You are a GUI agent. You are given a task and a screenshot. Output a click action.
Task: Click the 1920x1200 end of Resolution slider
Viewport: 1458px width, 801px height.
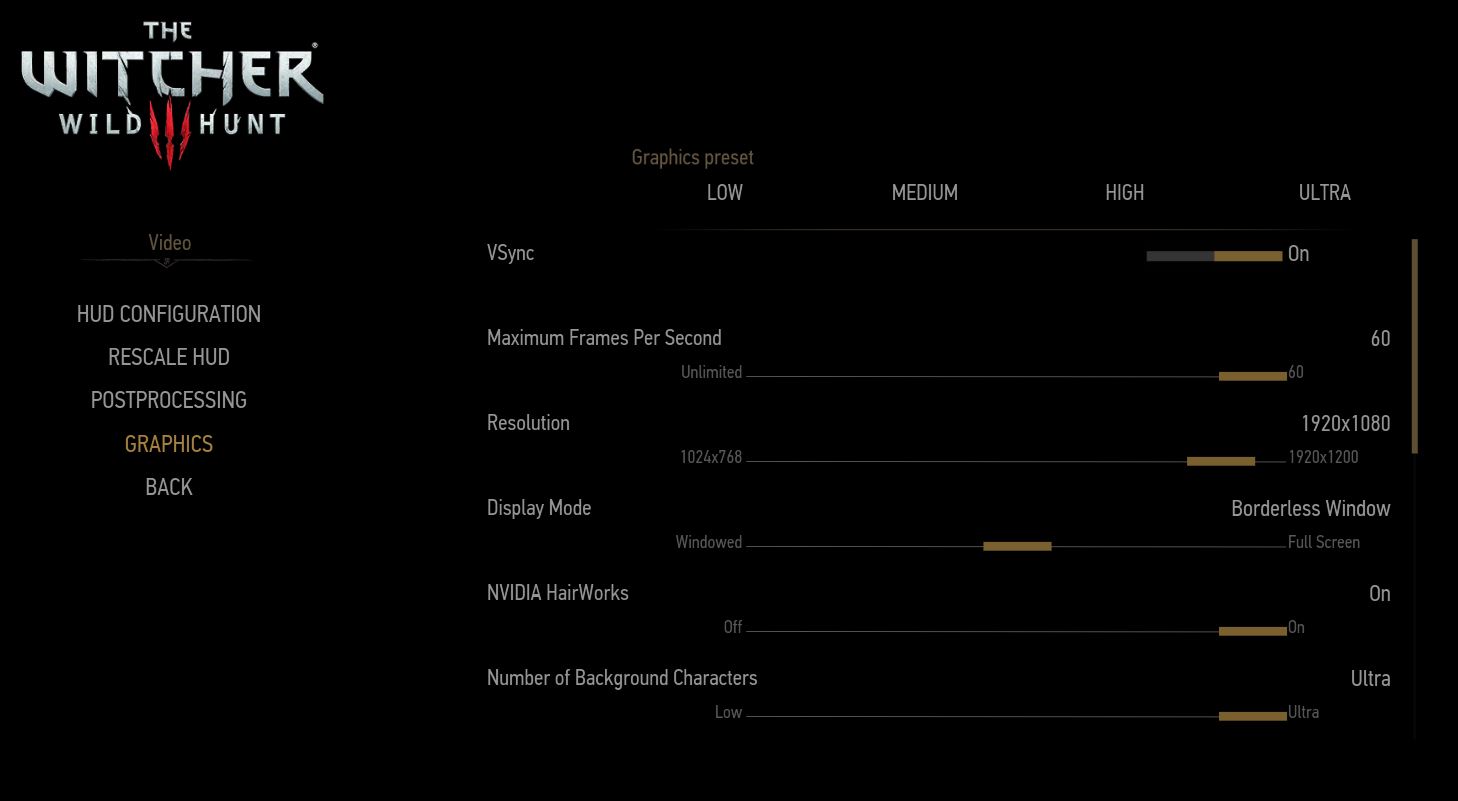[x=1323, y=457]
